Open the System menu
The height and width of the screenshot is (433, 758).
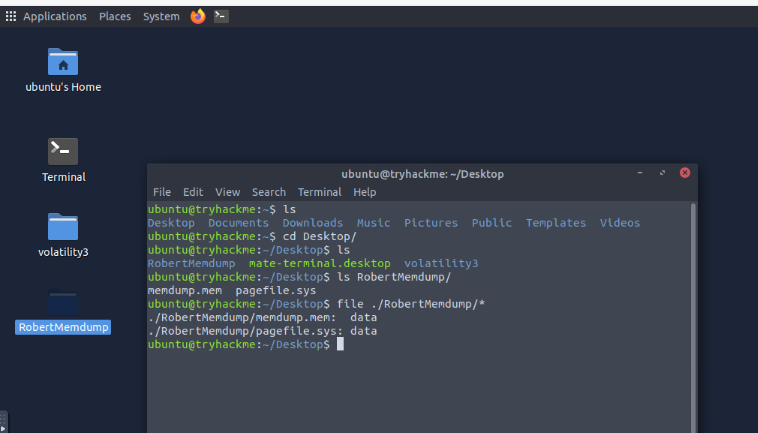[161, 16]
